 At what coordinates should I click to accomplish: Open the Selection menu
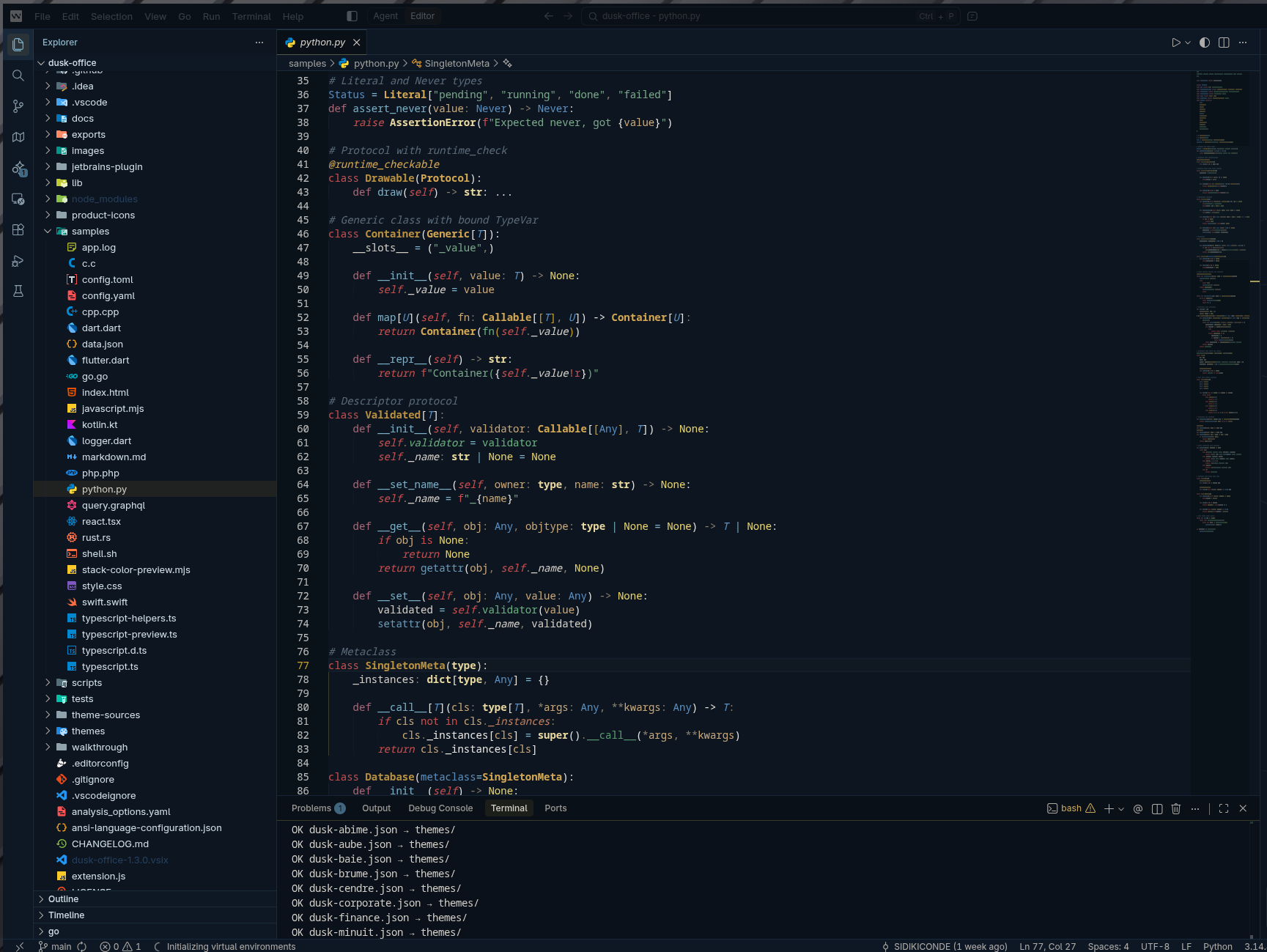click(111, 16)
